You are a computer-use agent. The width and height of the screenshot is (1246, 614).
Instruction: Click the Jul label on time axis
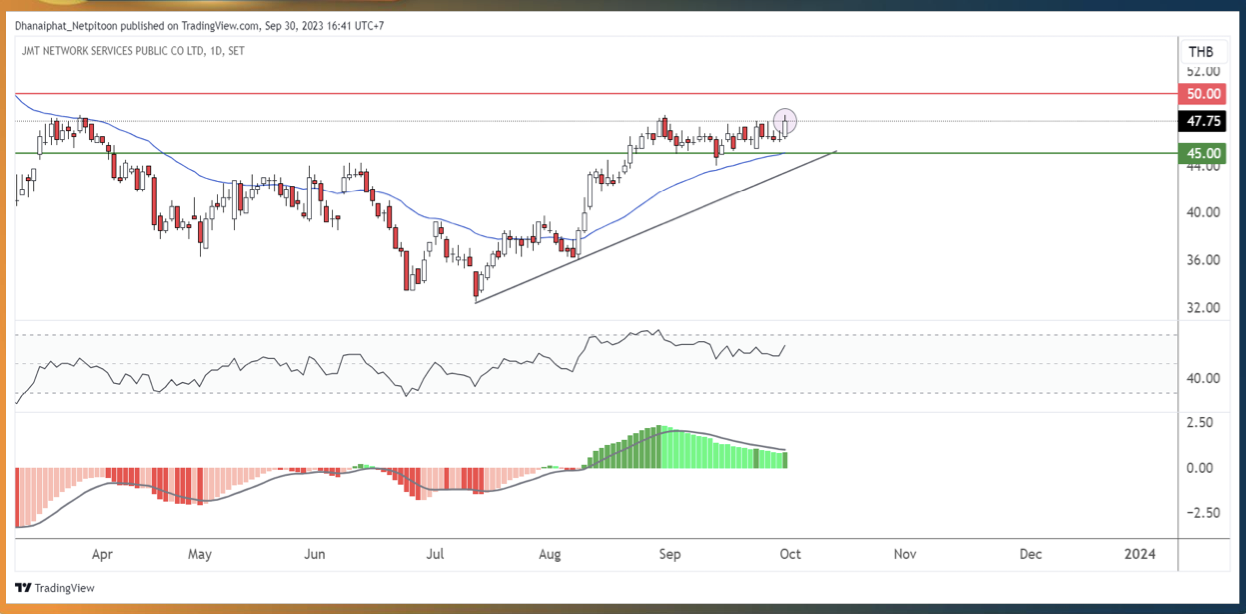click(435, 554)
